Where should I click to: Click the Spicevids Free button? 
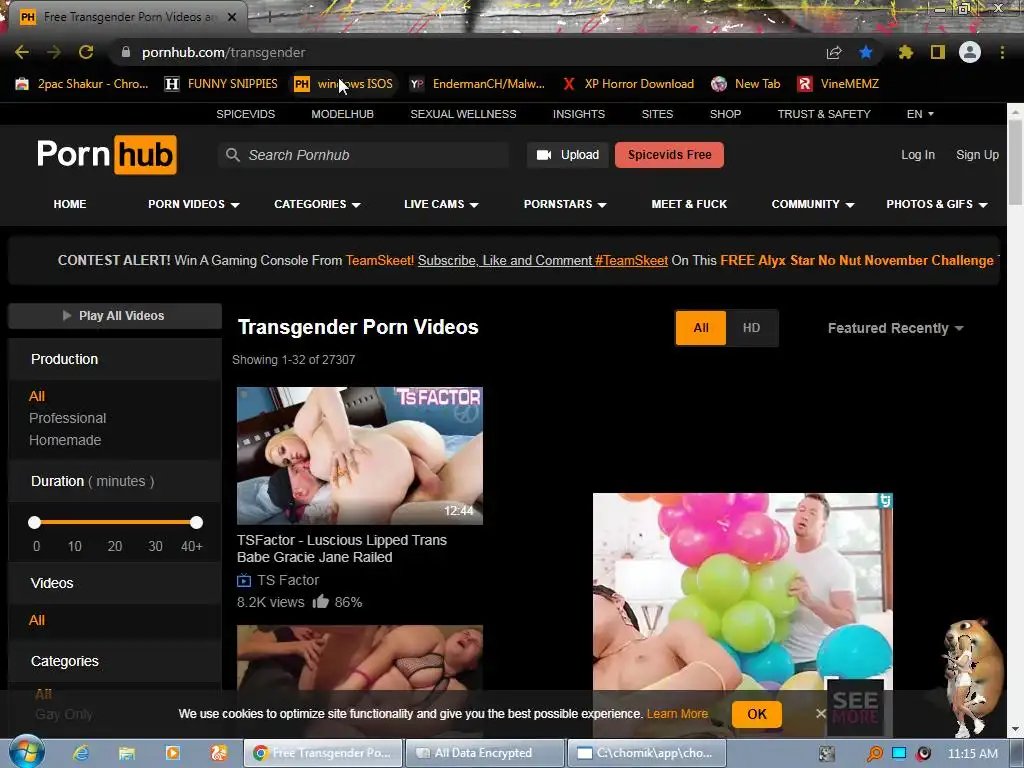669,155
